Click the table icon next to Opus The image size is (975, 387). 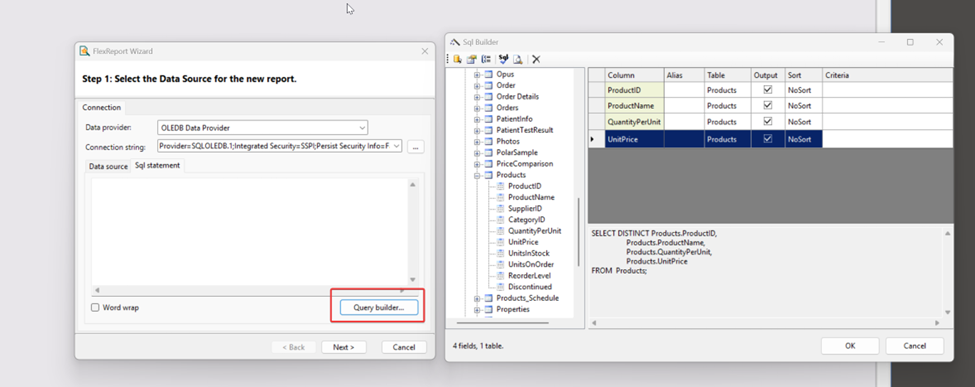(x=488, y=74)
